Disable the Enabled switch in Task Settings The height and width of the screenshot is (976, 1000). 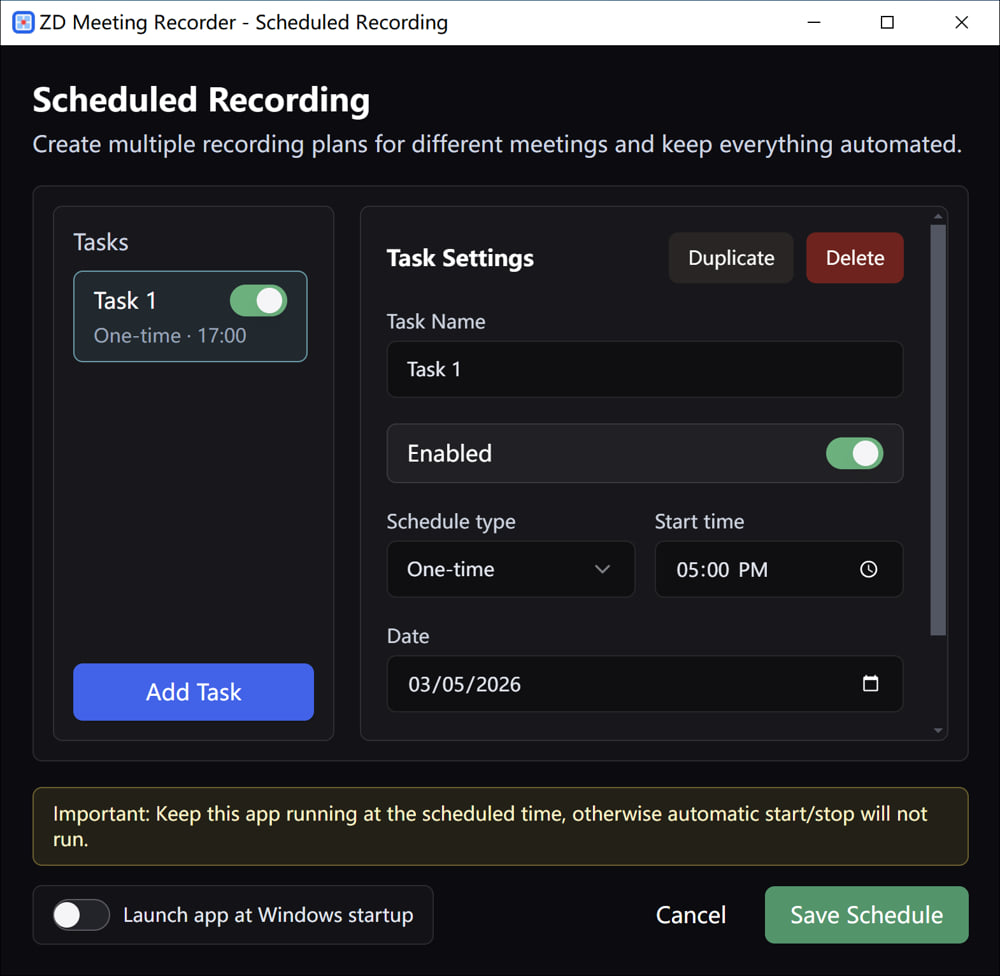tap(854, 453)
